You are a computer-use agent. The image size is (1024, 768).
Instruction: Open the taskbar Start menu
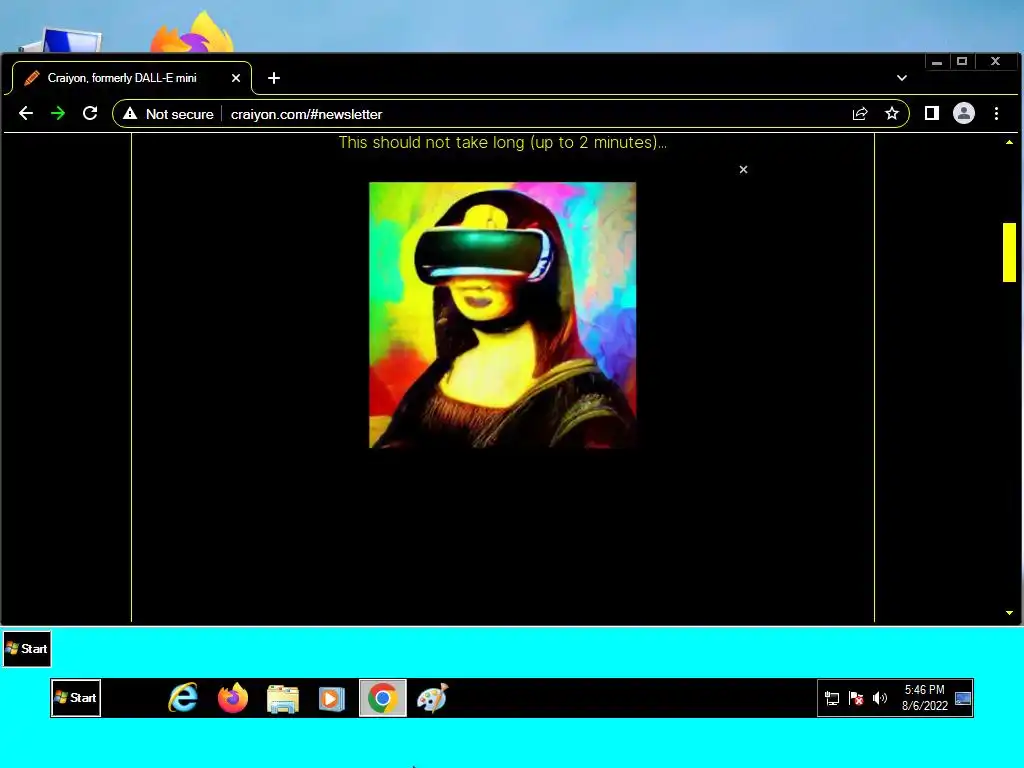[76, 698]
